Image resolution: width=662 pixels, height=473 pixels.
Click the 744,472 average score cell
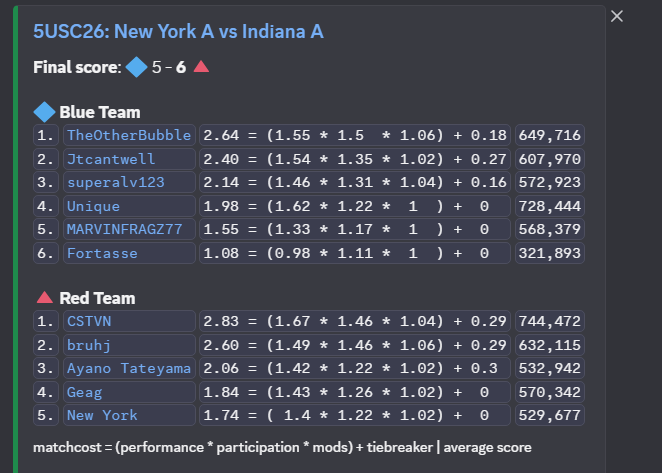point(550,321)
